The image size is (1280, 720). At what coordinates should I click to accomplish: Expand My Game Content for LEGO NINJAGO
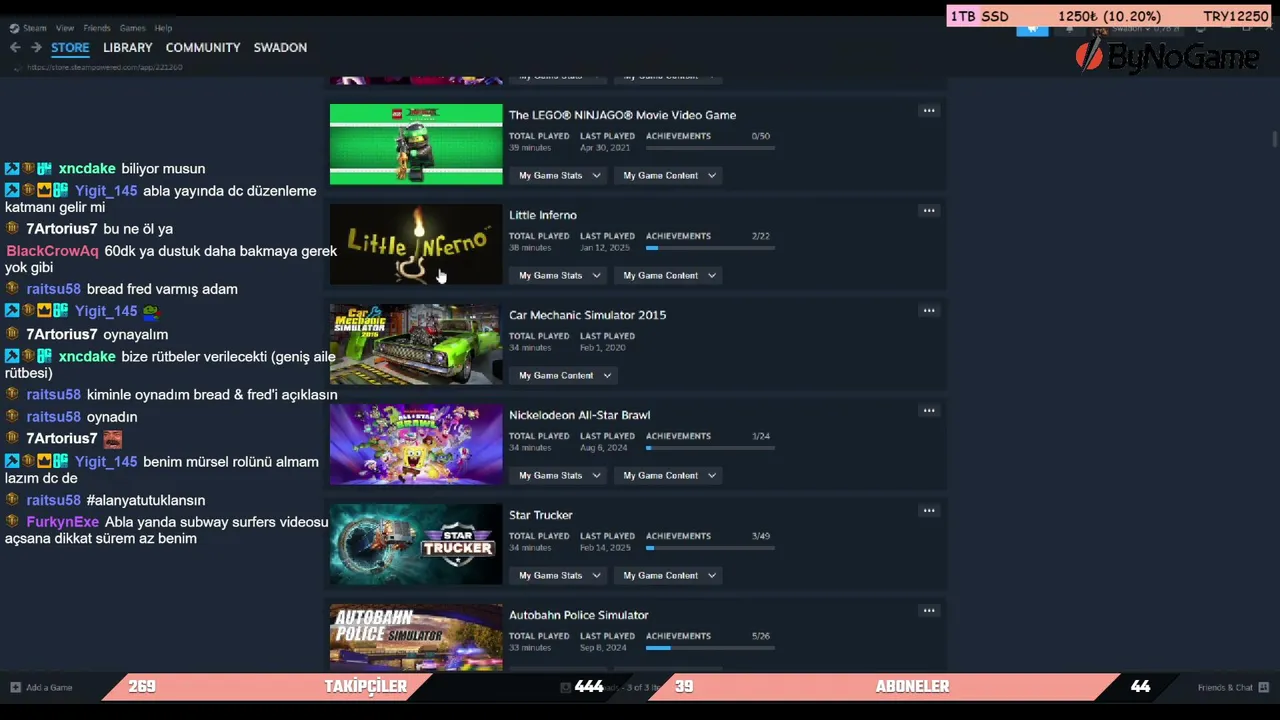669,175
